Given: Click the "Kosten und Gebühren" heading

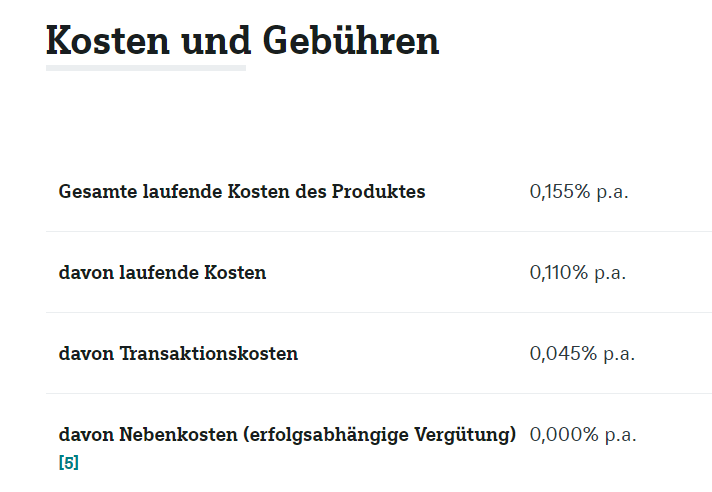Looking at the screenshot, I should pos(243,41).
